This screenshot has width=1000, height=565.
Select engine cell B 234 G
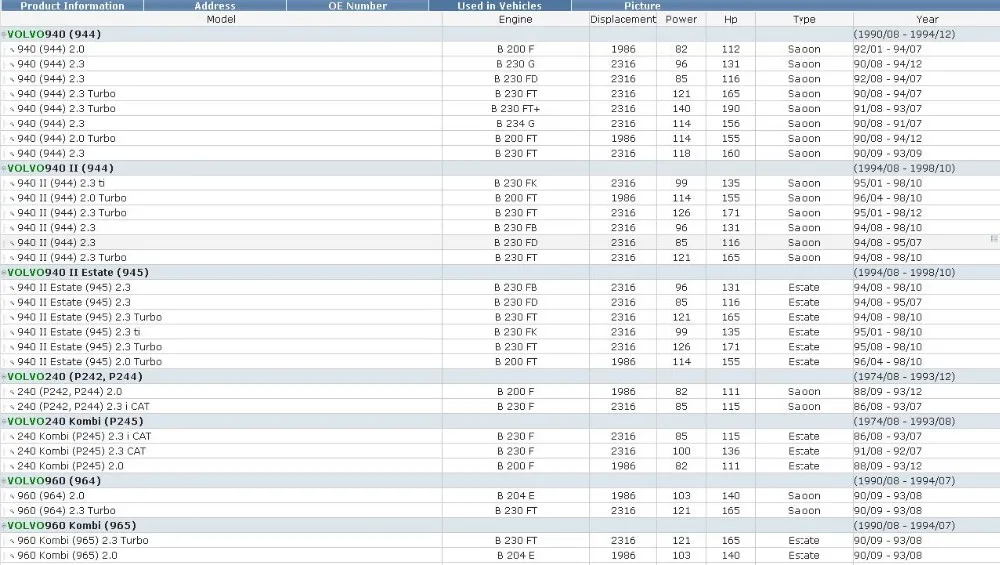click(515, 124)
